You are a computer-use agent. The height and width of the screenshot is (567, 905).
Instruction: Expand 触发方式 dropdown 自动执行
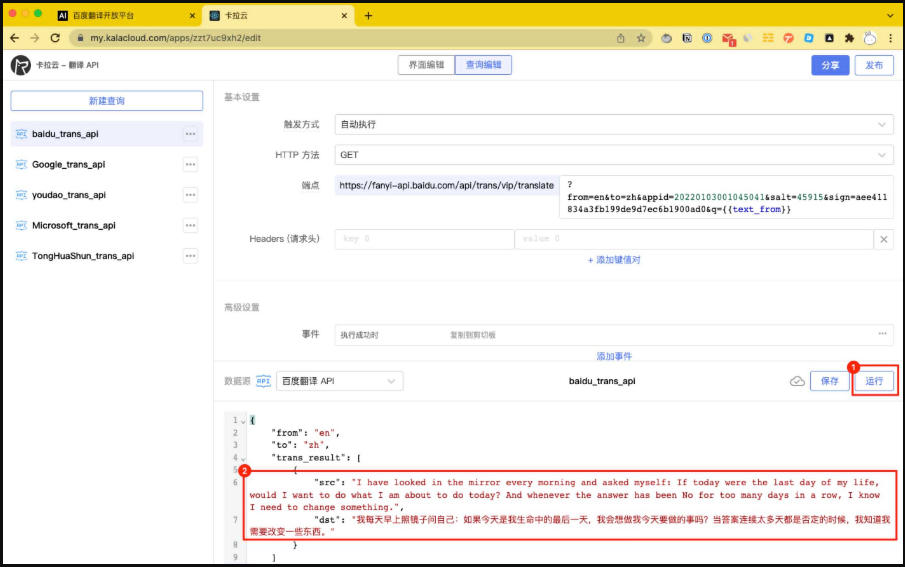pos(614,124)
